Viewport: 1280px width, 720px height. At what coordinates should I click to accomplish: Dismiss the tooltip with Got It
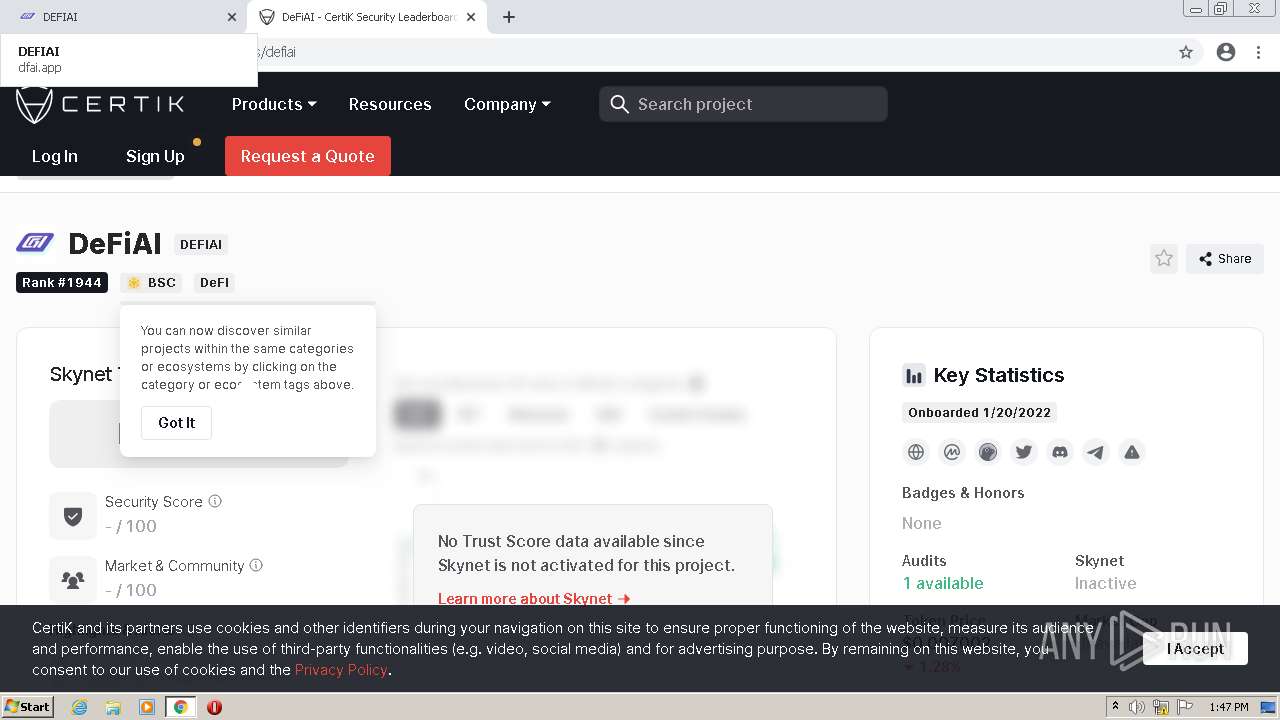[x=176, y=423]
